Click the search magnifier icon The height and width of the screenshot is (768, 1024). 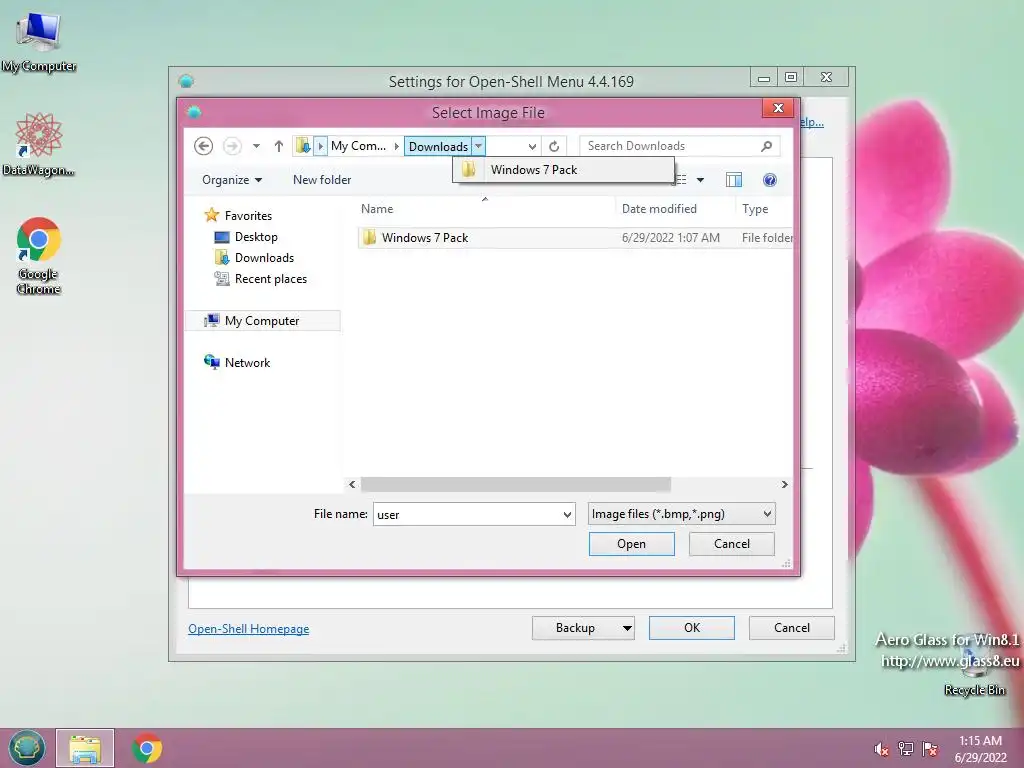point(767,146)
